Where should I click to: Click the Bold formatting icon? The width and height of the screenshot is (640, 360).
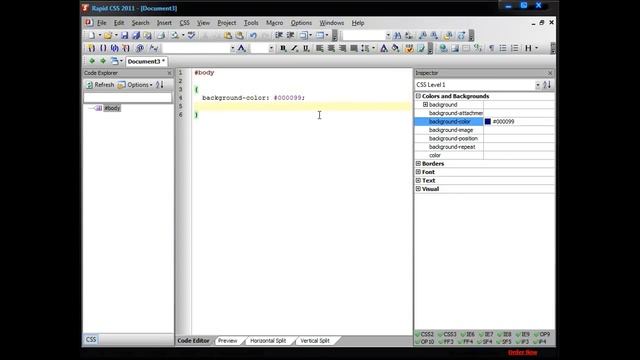point(283,48)
